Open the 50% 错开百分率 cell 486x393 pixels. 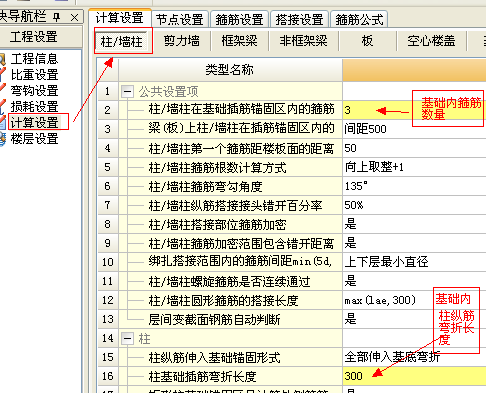click(414, 205)
